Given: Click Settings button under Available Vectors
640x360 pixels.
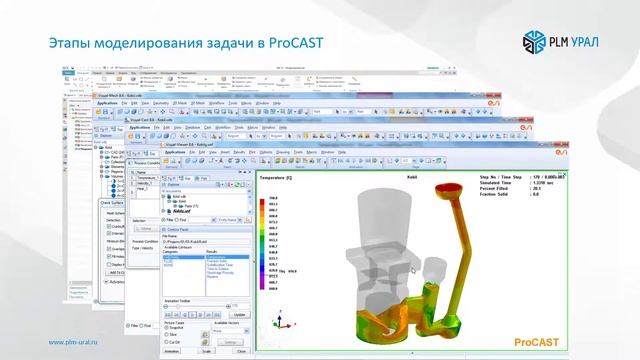Looking at the screenshot, I should [231, 342].
